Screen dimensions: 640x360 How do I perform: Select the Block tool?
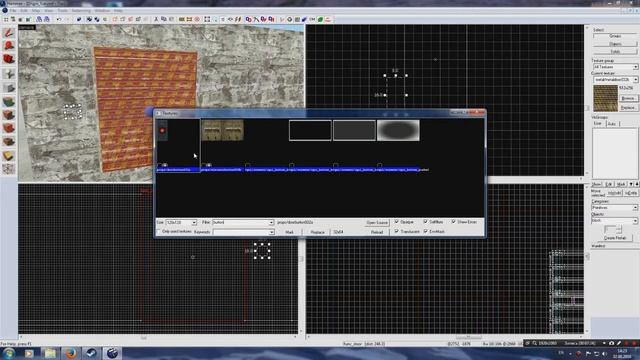click(x=9, y=88)
